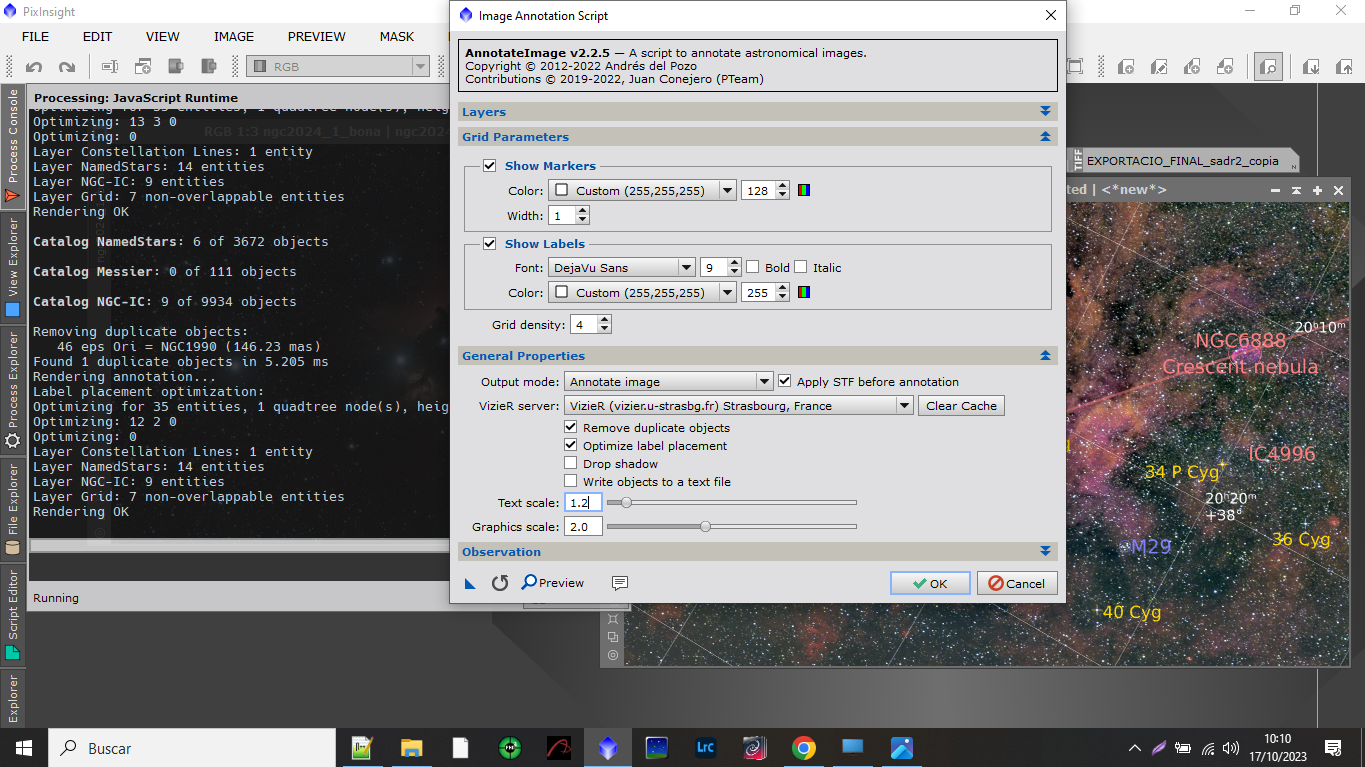Open the markers color picker swatch
This screenshot has width=1365, height=767.
[804, 190]
